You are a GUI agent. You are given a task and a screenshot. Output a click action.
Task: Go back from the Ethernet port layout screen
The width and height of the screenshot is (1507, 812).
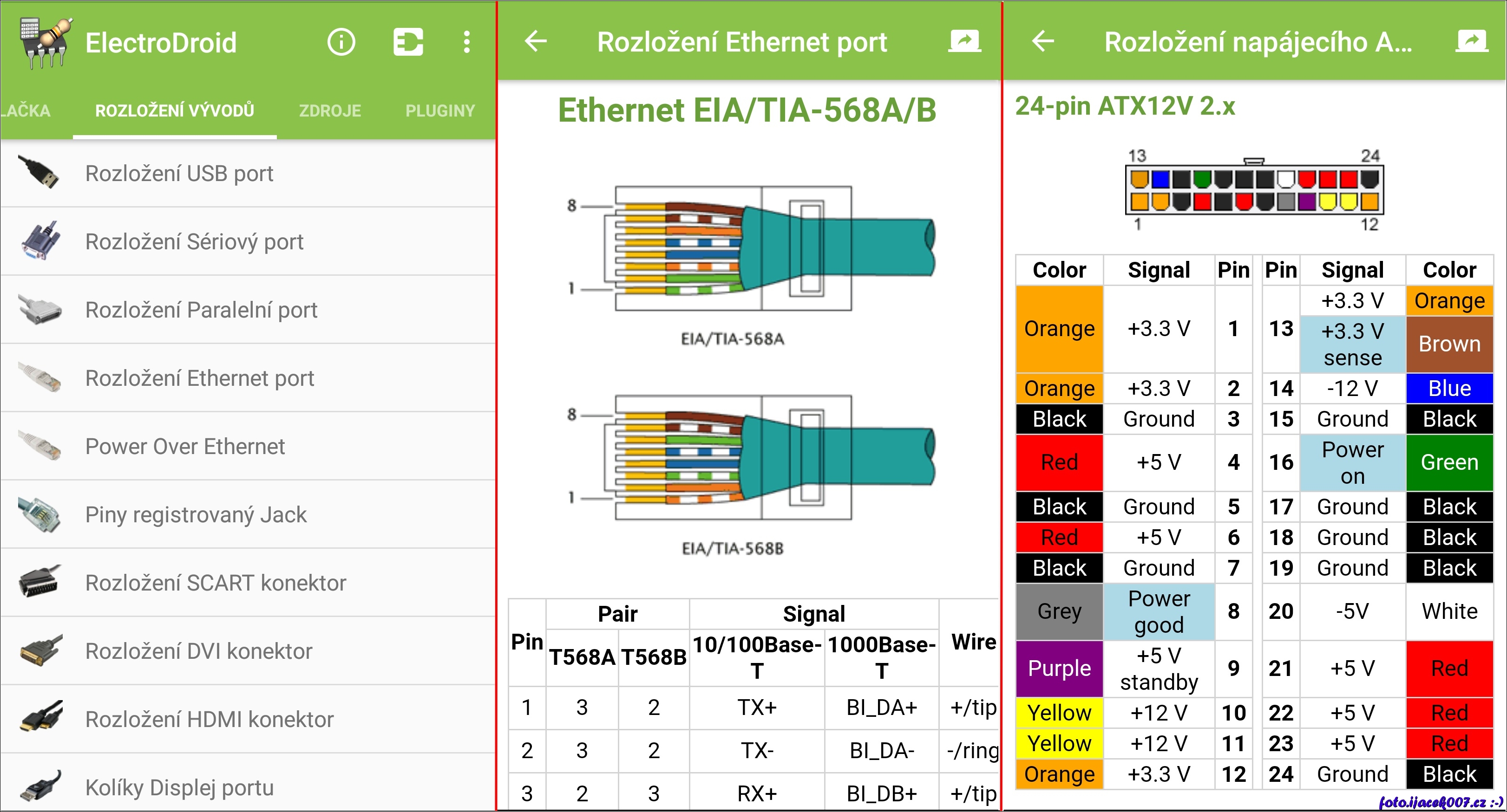pyautogui.click(x=535, y=41)
